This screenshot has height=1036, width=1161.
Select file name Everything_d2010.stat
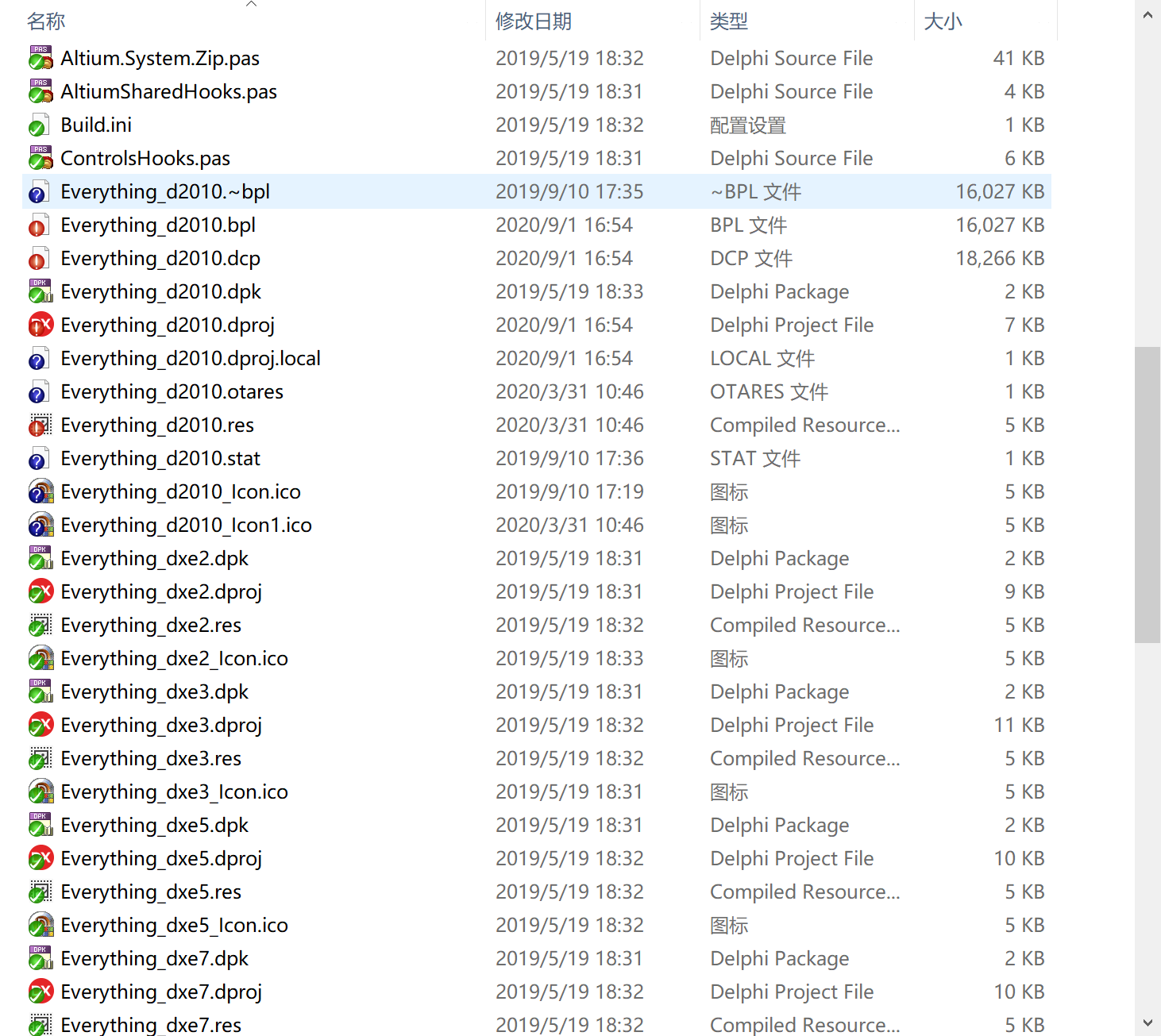point(160,458)
